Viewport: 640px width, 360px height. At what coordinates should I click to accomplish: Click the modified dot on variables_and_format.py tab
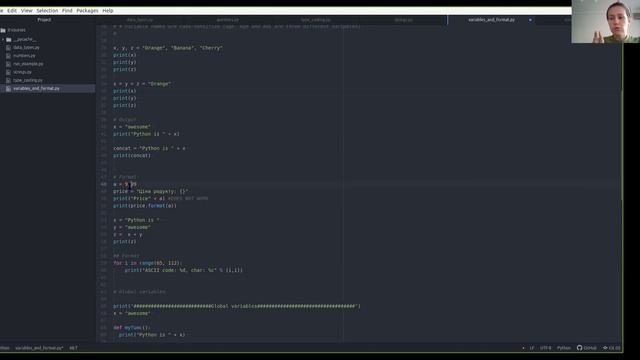point(530,20)
